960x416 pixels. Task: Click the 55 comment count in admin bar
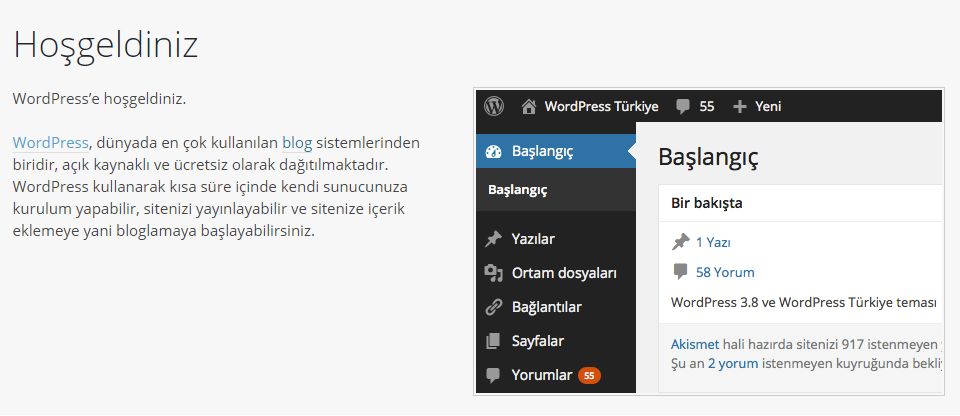pos(707,107)
